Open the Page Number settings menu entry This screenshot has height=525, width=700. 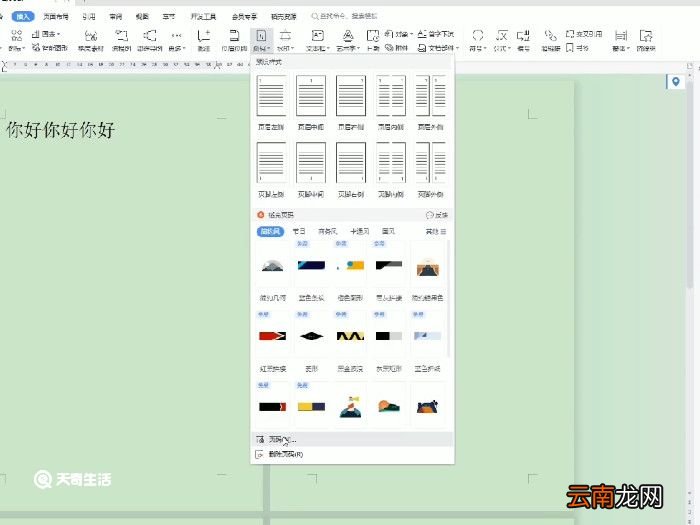point(352,439)
